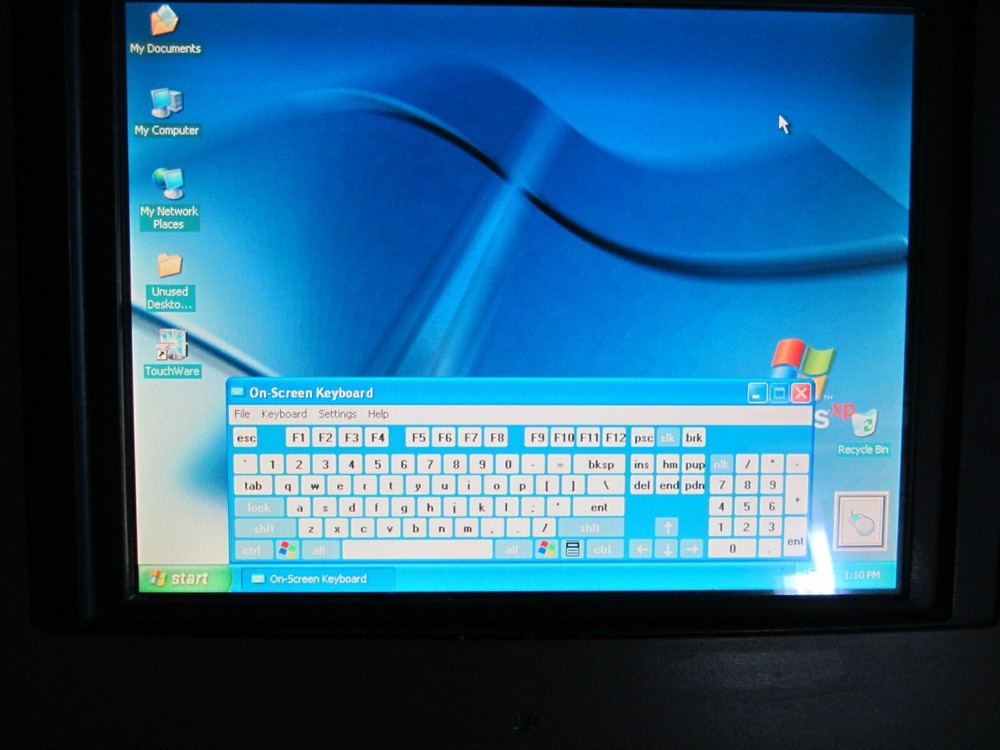
Task: Click the pup page up key
Action: 694,464
